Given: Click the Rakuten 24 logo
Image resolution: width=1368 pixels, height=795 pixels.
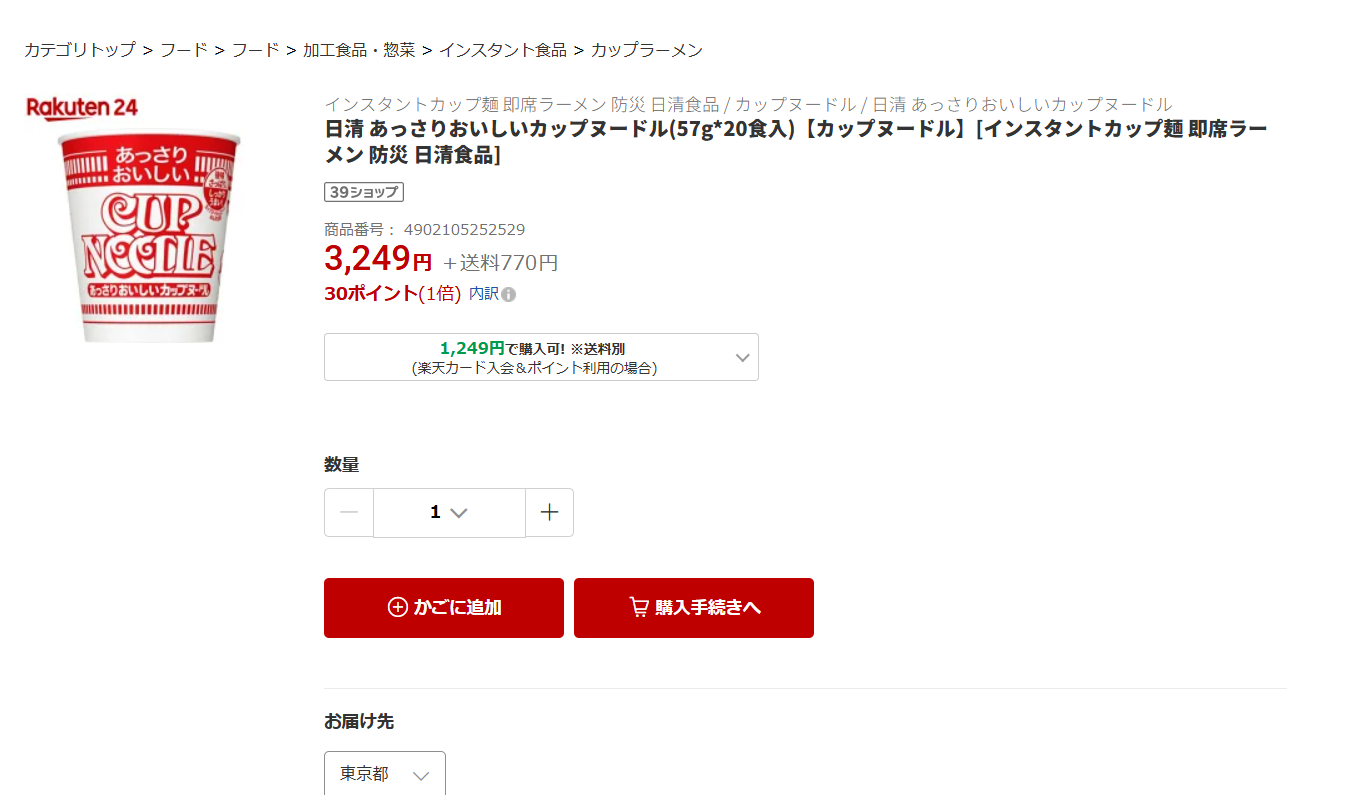Looking at the screenshot, I should pos(82,107).
